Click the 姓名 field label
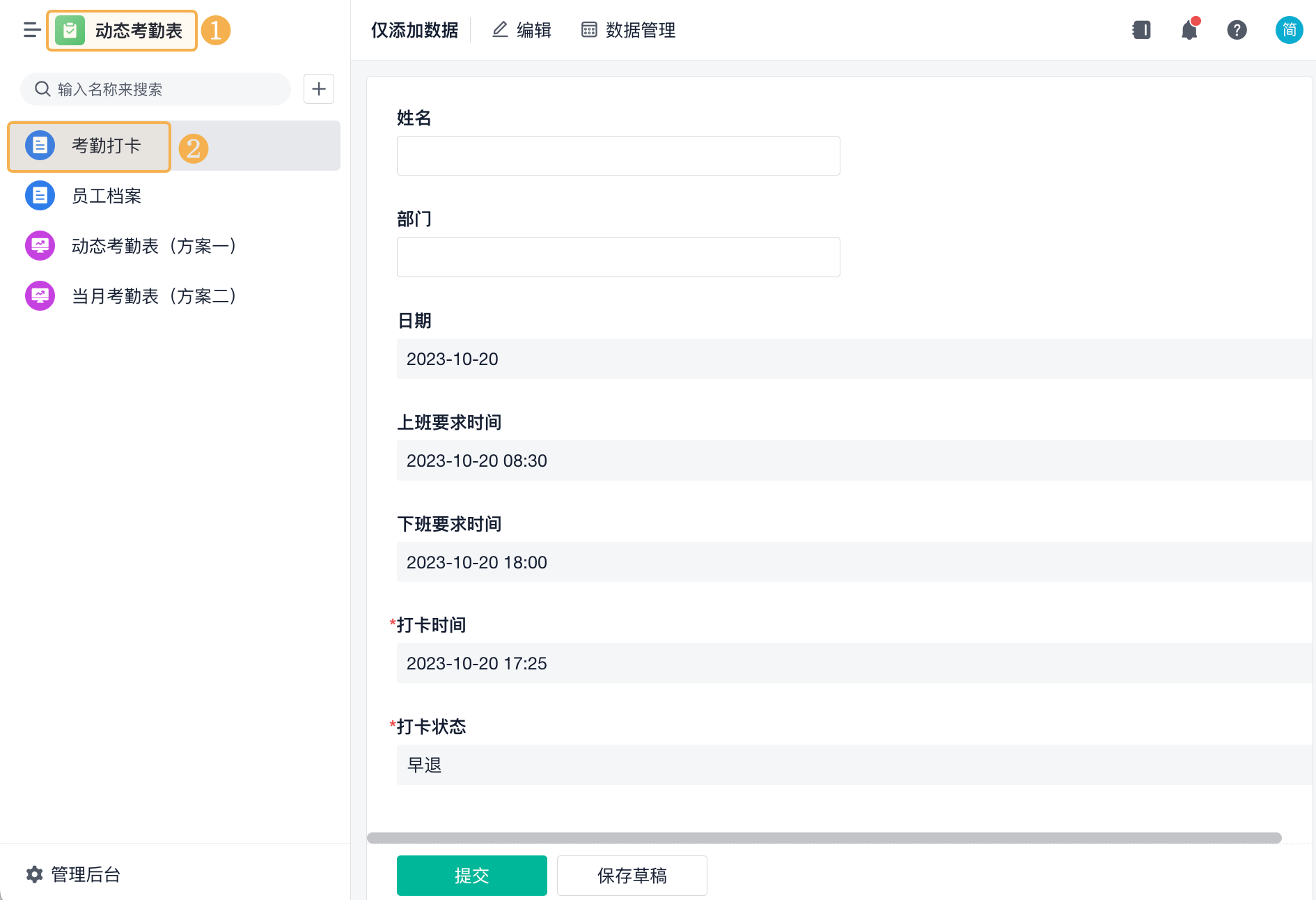The height and width of the screenshot is (900, 1316). pyautogui.click(x=414, y=118)
